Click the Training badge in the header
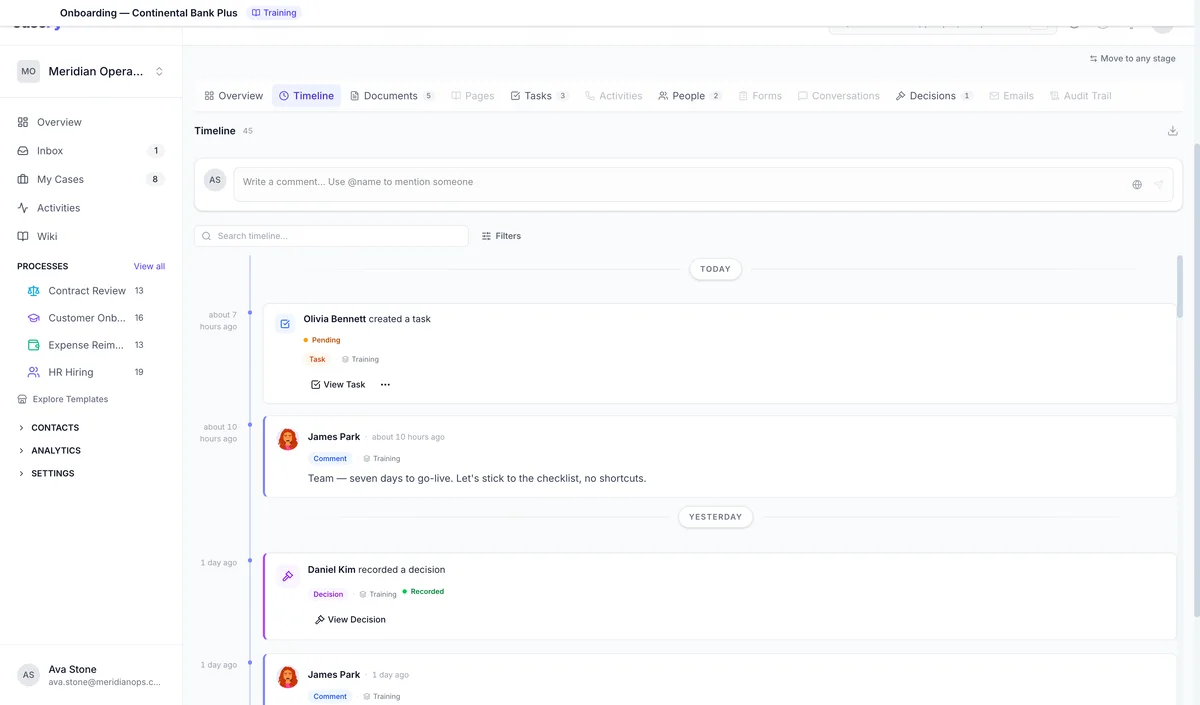 274,13
